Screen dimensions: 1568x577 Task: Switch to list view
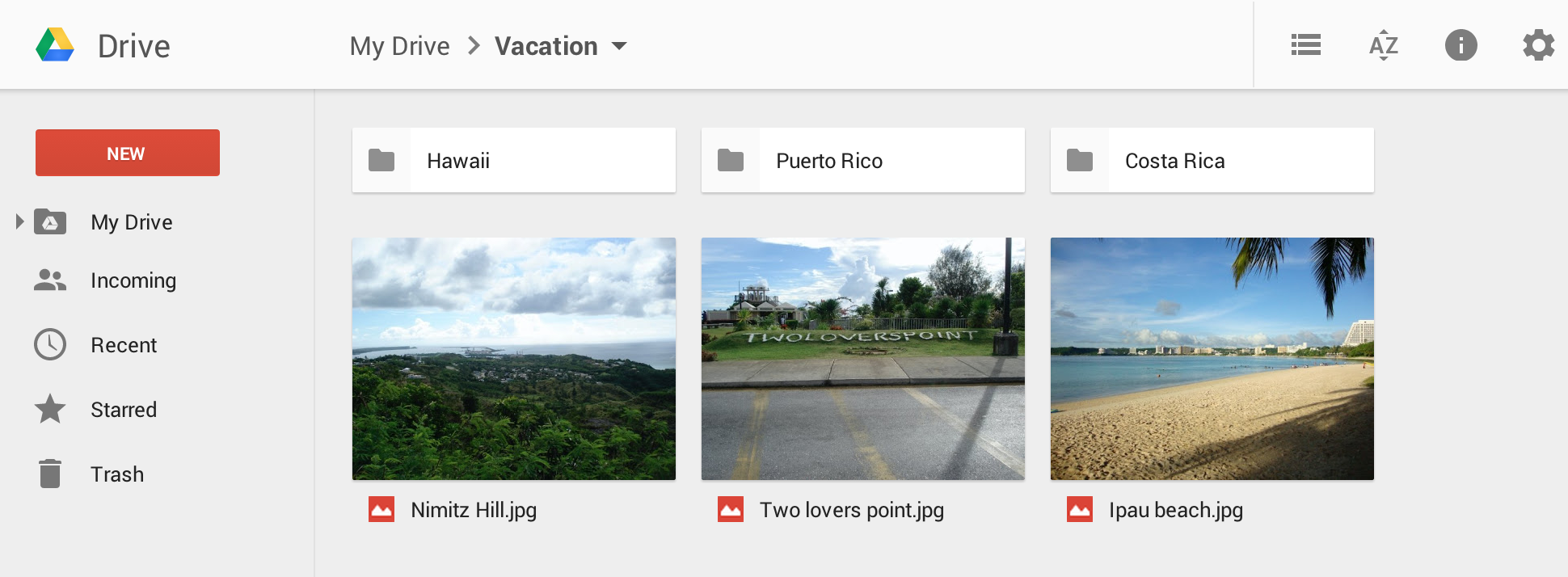1305,45
